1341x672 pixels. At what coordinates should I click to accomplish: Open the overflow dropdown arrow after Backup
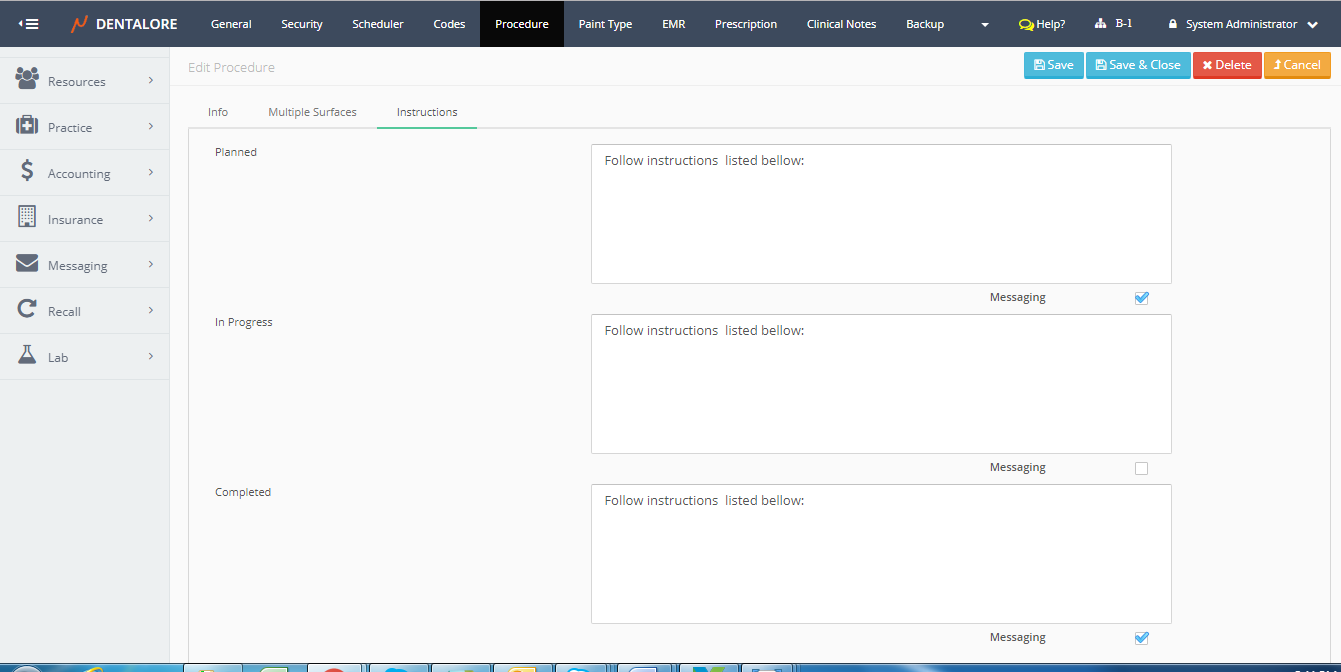click(985, 24)
